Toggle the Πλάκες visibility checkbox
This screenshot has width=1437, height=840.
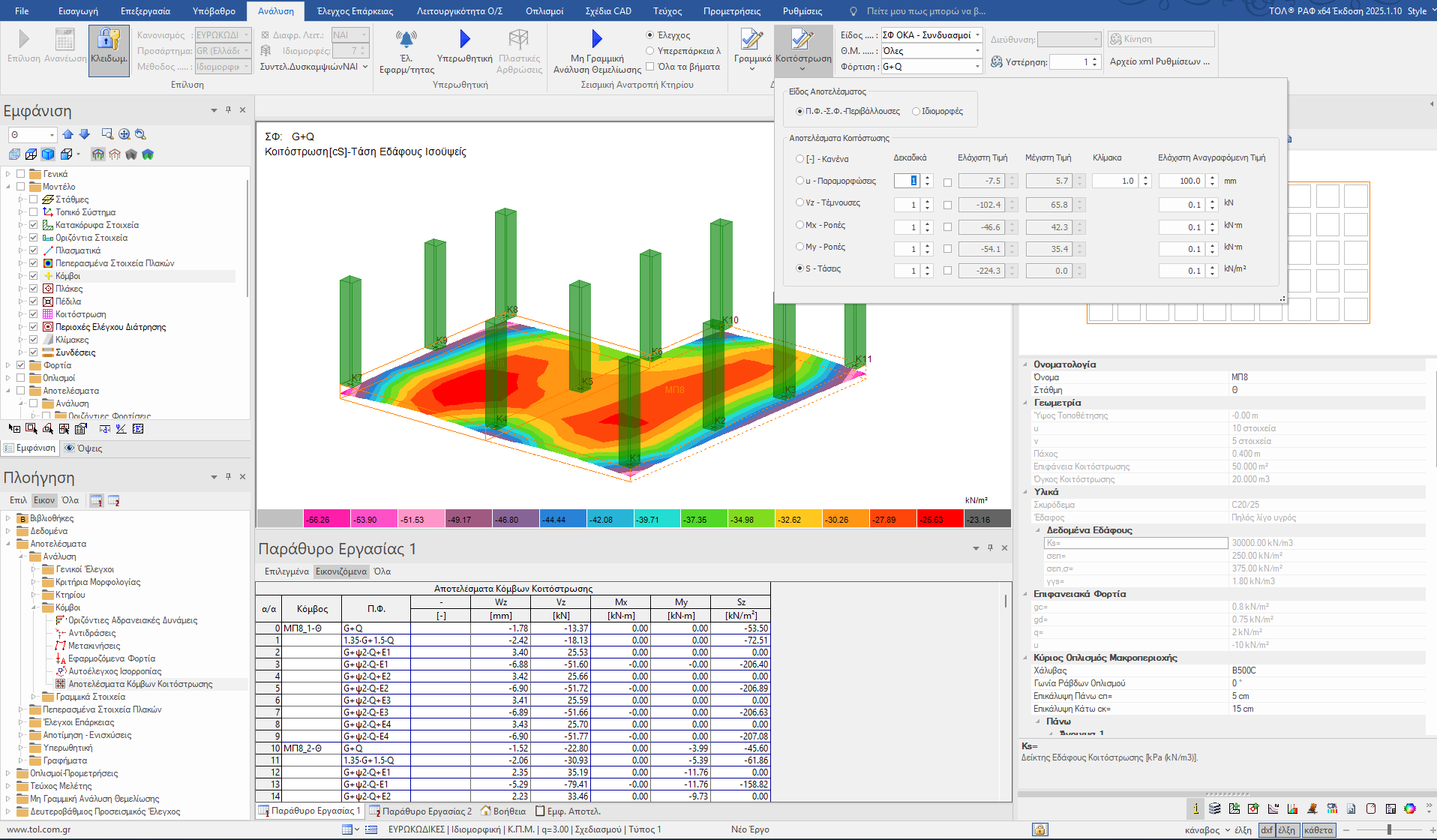pyautogui.click(x=34, y=289)
